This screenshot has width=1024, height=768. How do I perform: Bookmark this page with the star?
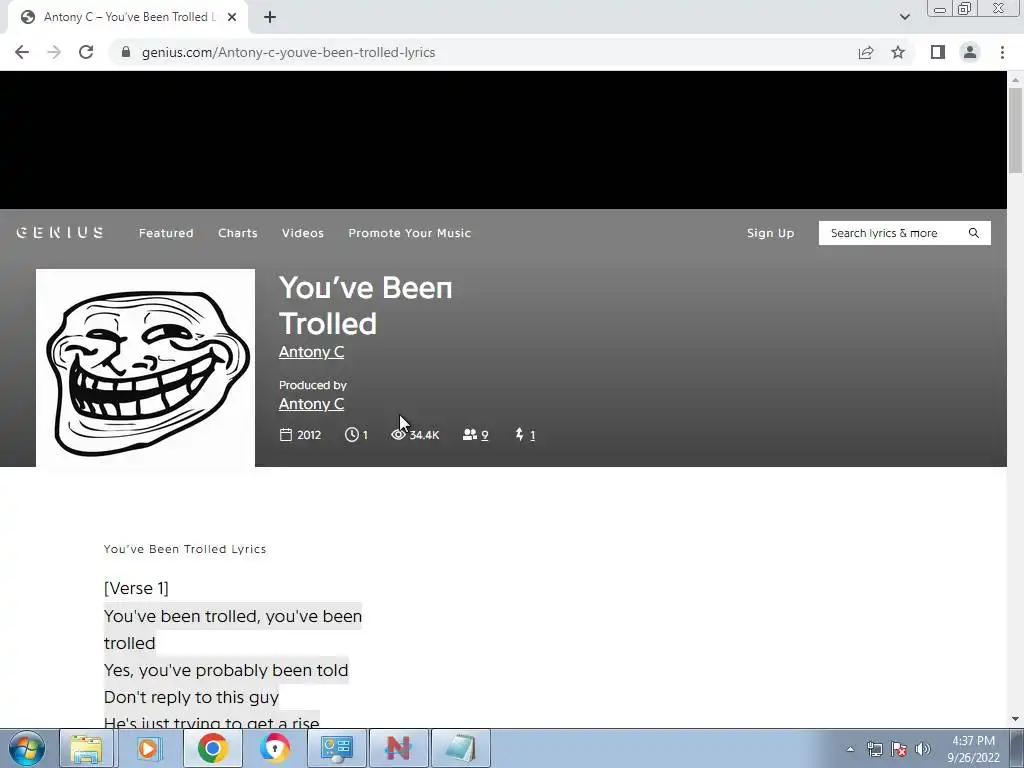899,52
